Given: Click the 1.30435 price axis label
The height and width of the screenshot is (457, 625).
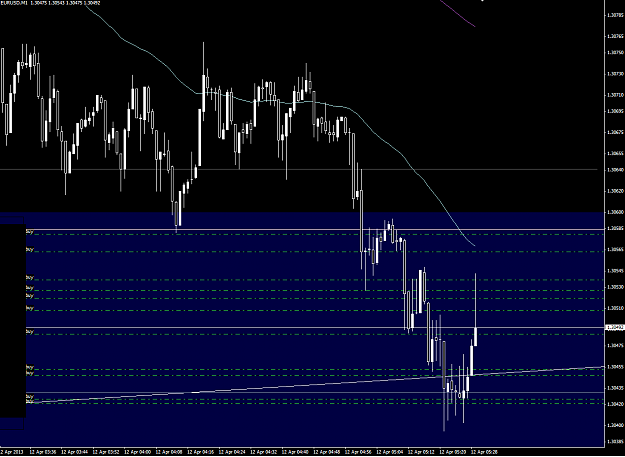Looking at the screenshot, I should click(x=615, y=388).
